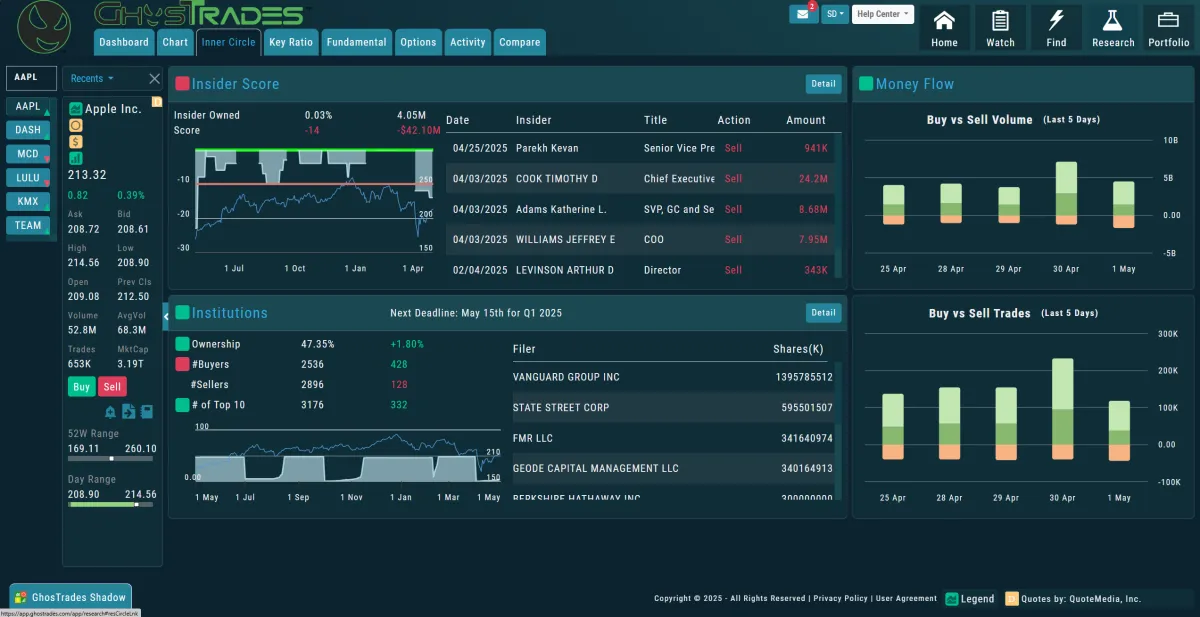Click the QuoteMedia quotes icon
The image size is (1200, 617).
tap(1011, 599)
